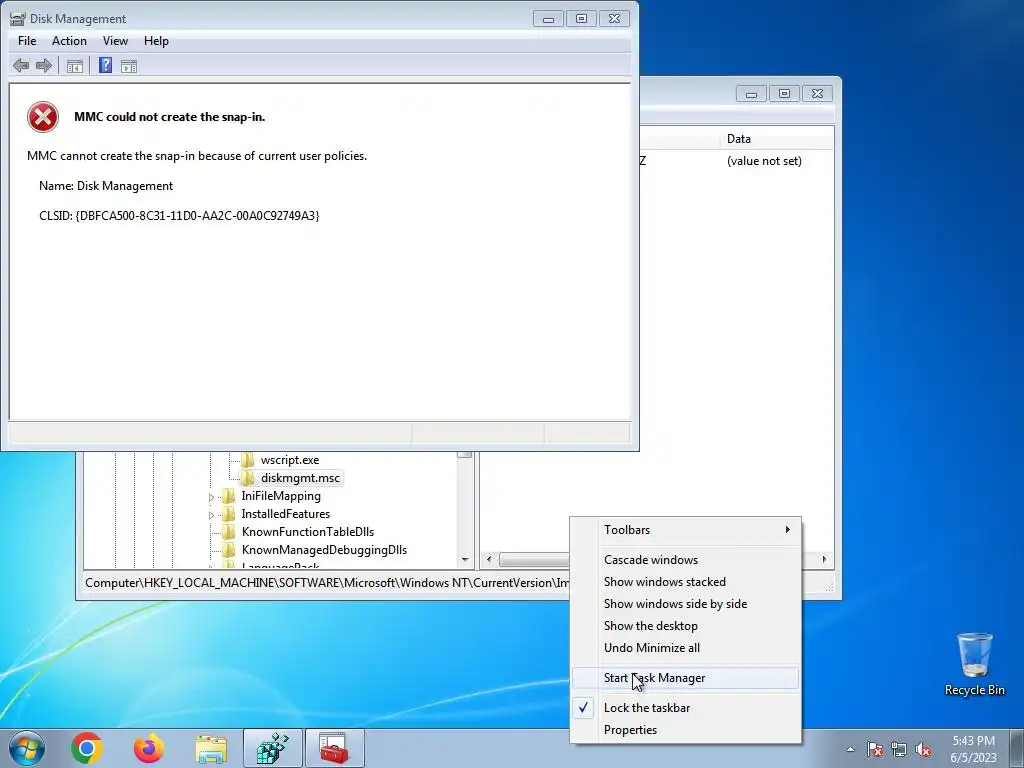Expand the Toolbars submenu

(686, 530)
